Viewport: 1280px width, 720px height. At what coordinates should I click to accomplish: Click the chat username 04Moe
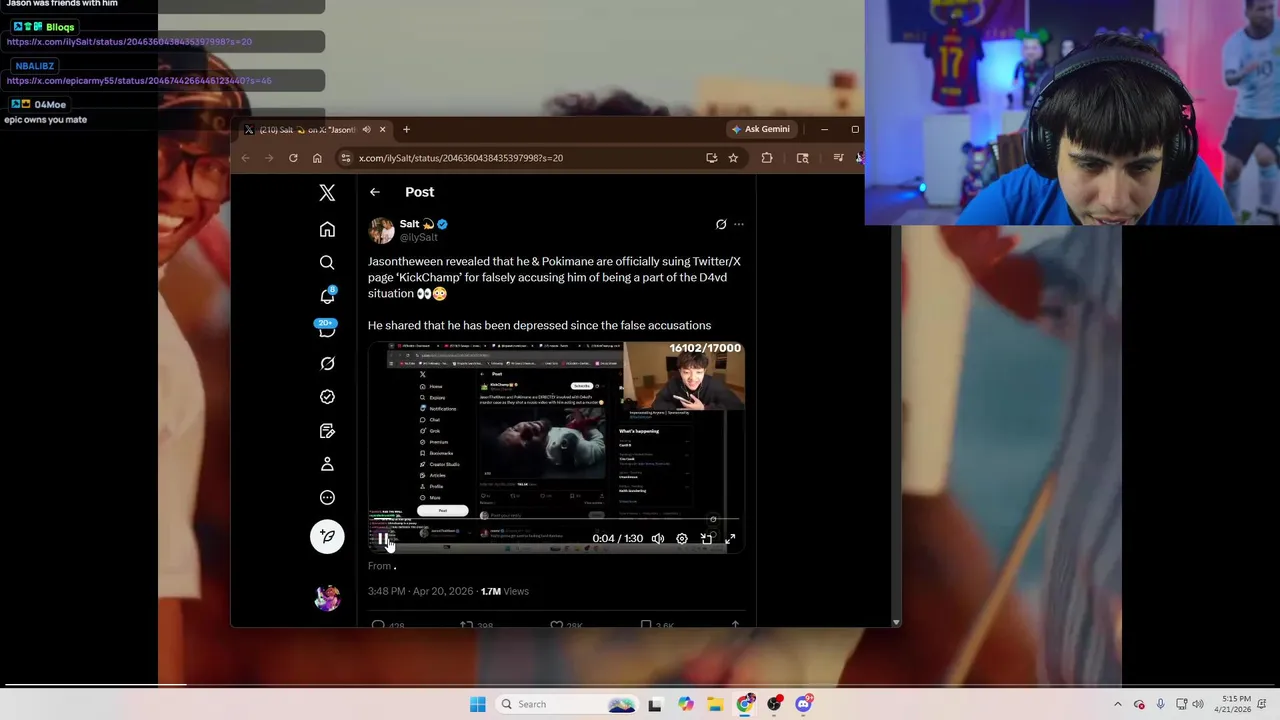[x=50, y=105]
